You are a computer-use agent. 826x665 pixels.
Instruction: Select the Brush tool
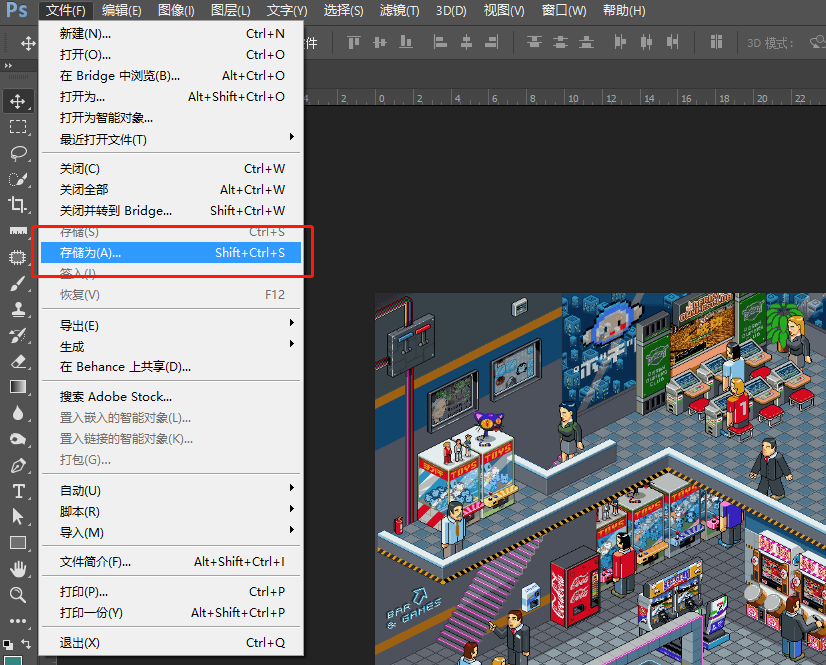[18, 283]
